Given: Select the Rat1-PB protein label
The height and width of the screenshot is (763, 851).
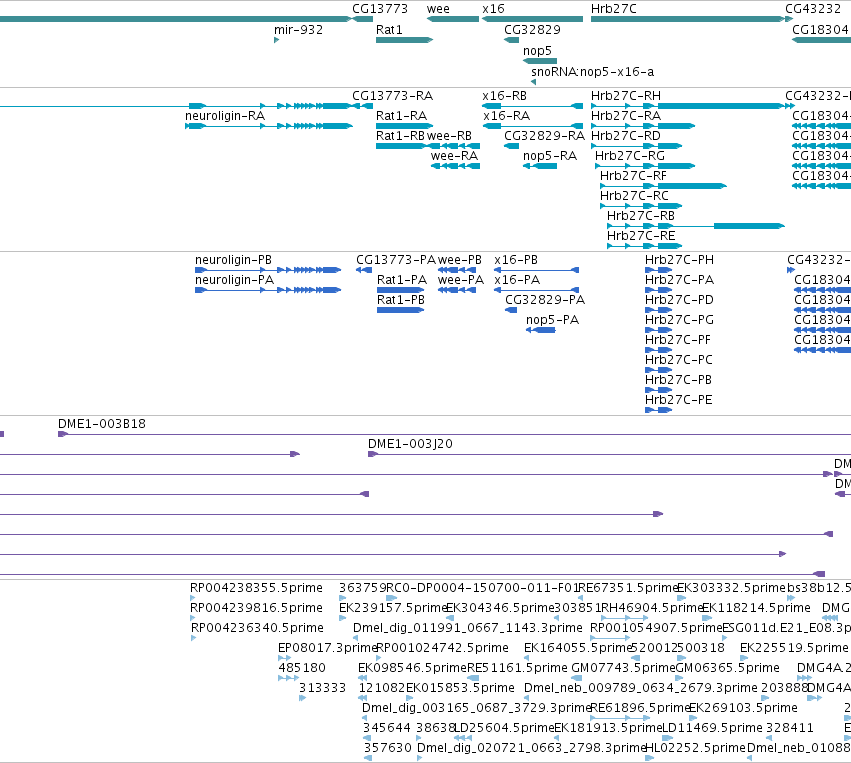Looking at the screenshot, I should [401, 300].
